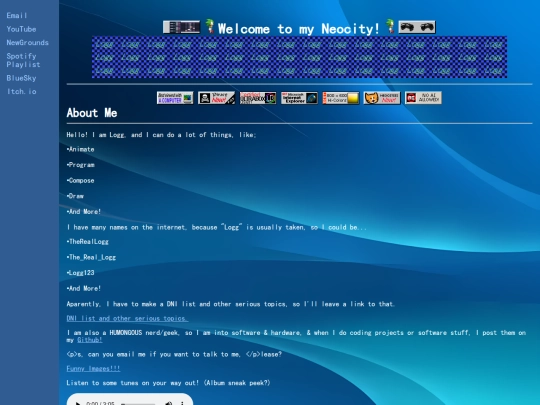Open the Itch.io sidebar link
Viewport: 540px width, 405px height.
pyautogui.click(x=21, y=92)
